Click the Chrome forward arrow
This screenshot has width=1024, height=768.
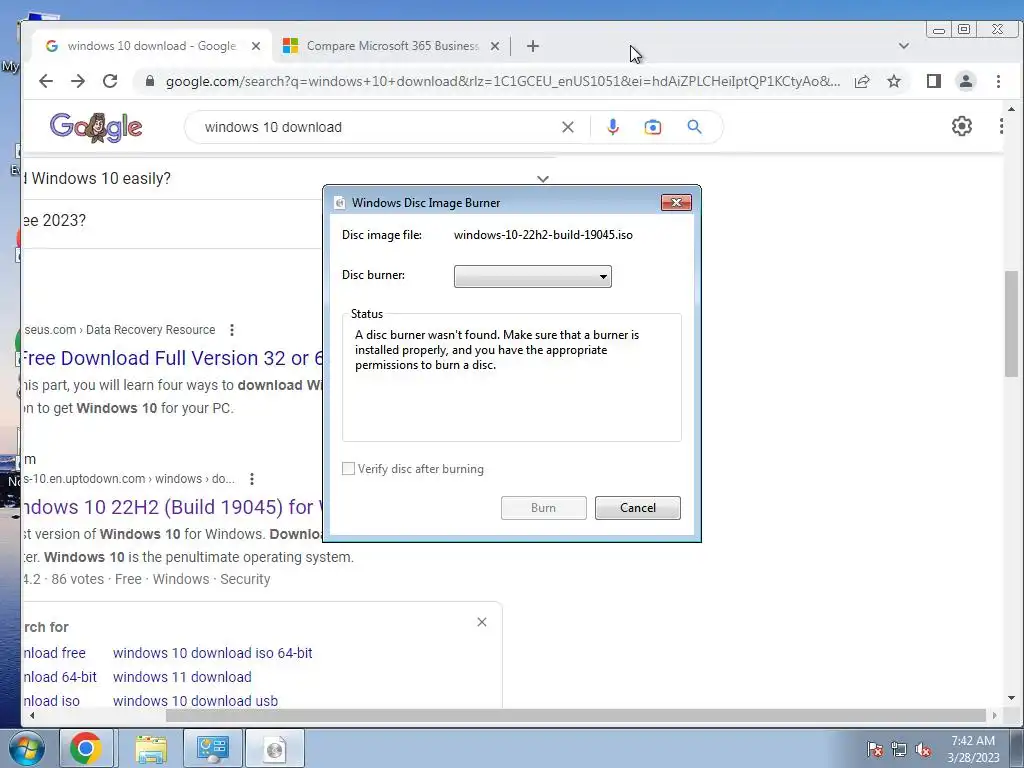coord(78,81)
